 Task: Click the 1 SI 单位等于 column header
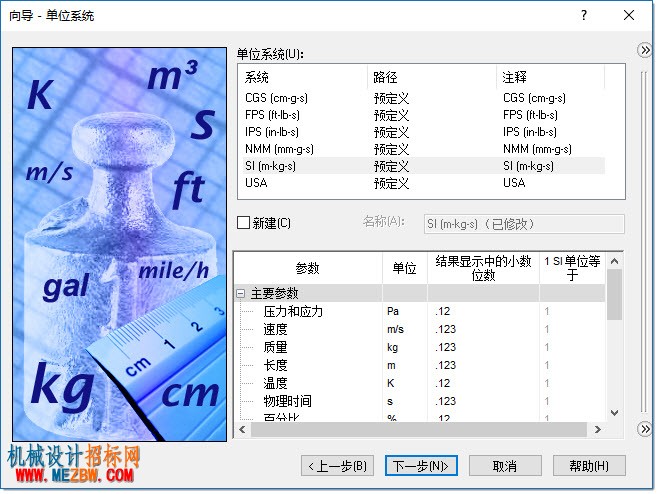pyautogui.click(x=572, y=268)
